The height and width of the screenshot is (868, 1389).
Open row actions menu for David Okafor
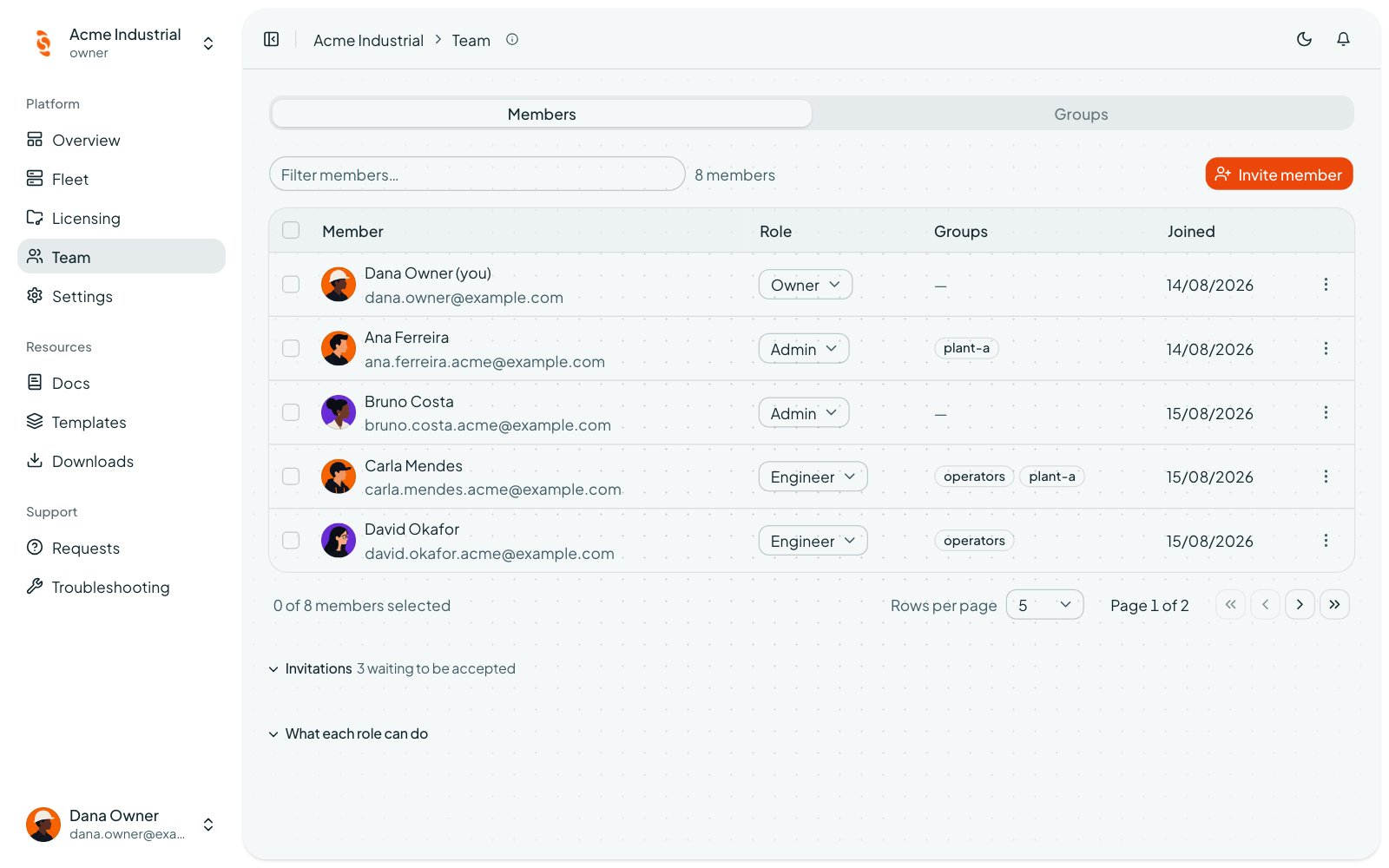tap(1326, 541)
